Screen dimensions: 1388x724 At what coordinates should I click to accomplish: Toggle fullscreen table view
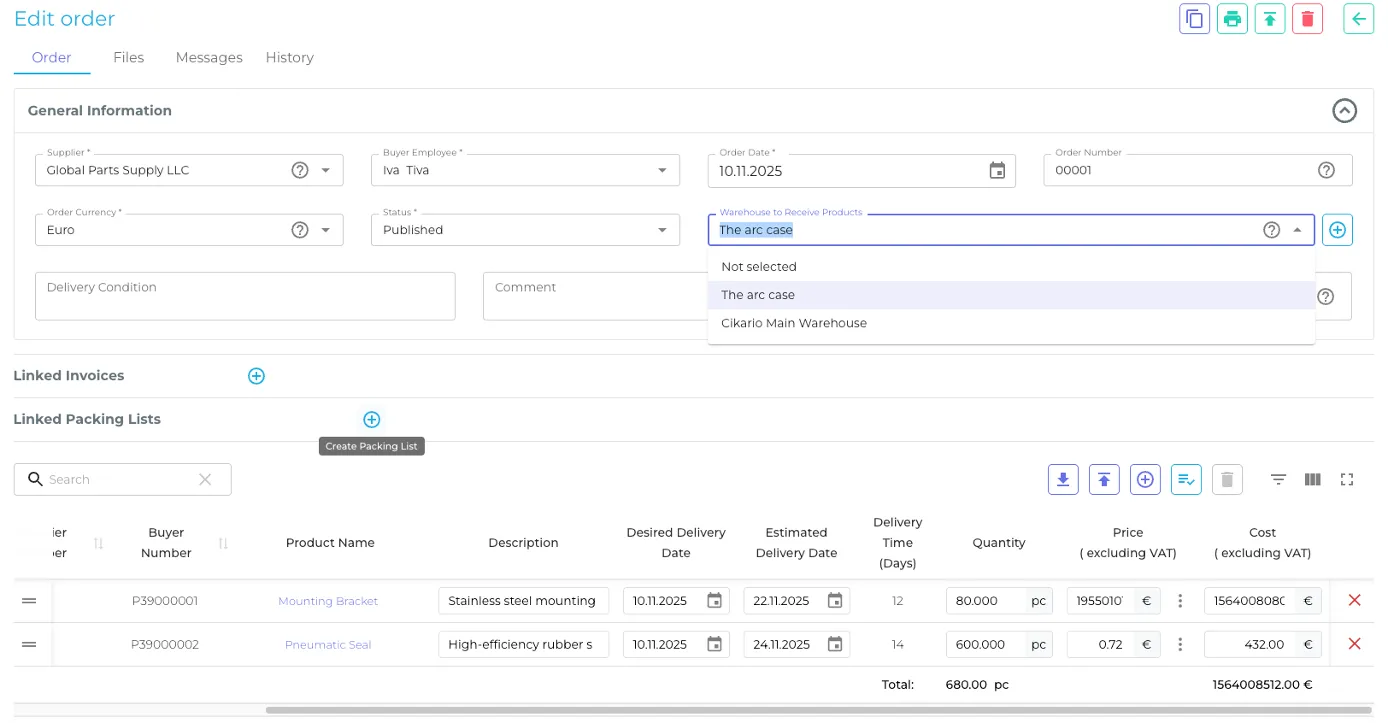tap(1346, 480)
